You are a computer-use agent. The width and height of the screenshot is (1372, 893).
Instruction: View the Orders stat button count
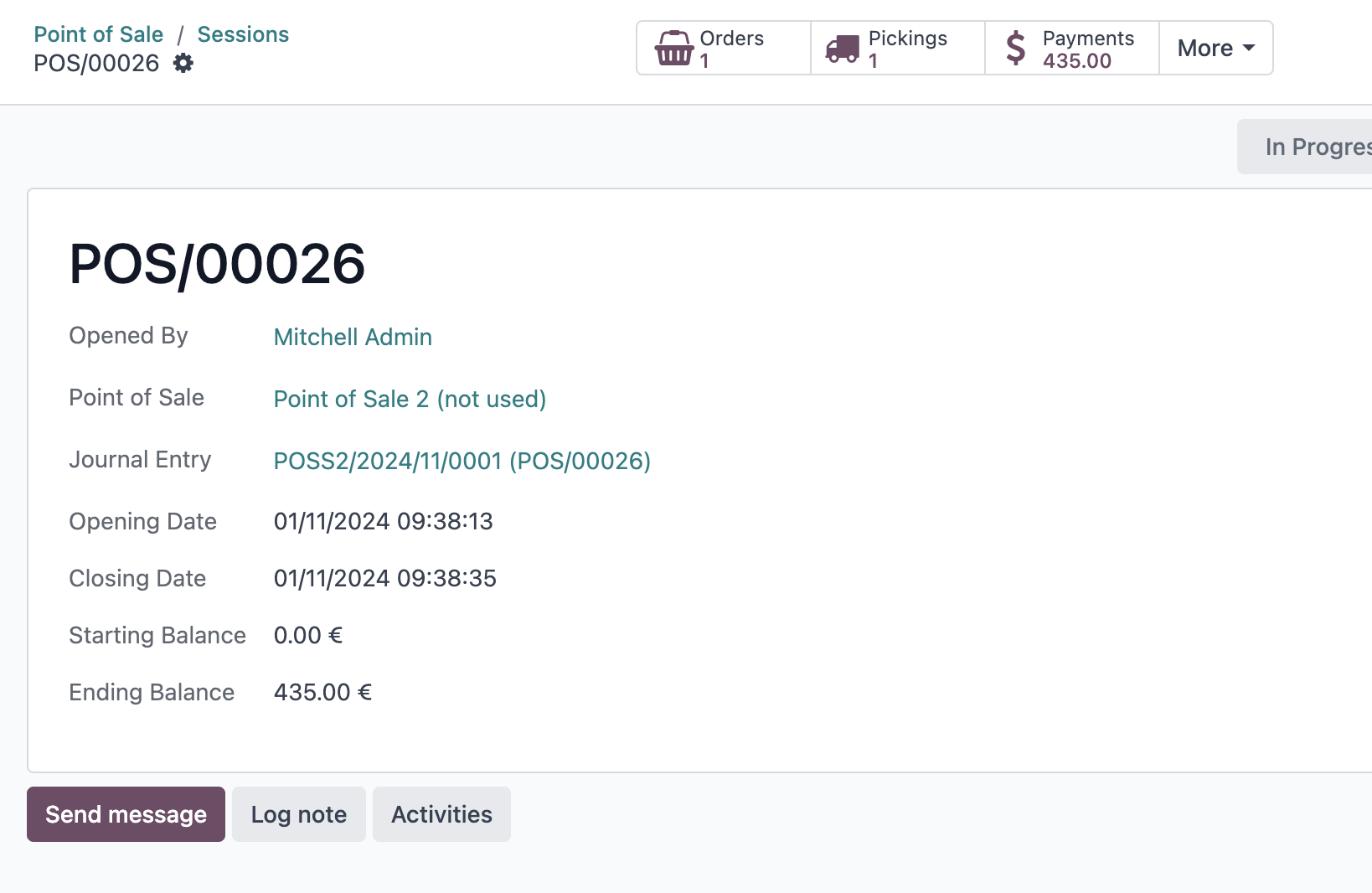tap(704, 61)
